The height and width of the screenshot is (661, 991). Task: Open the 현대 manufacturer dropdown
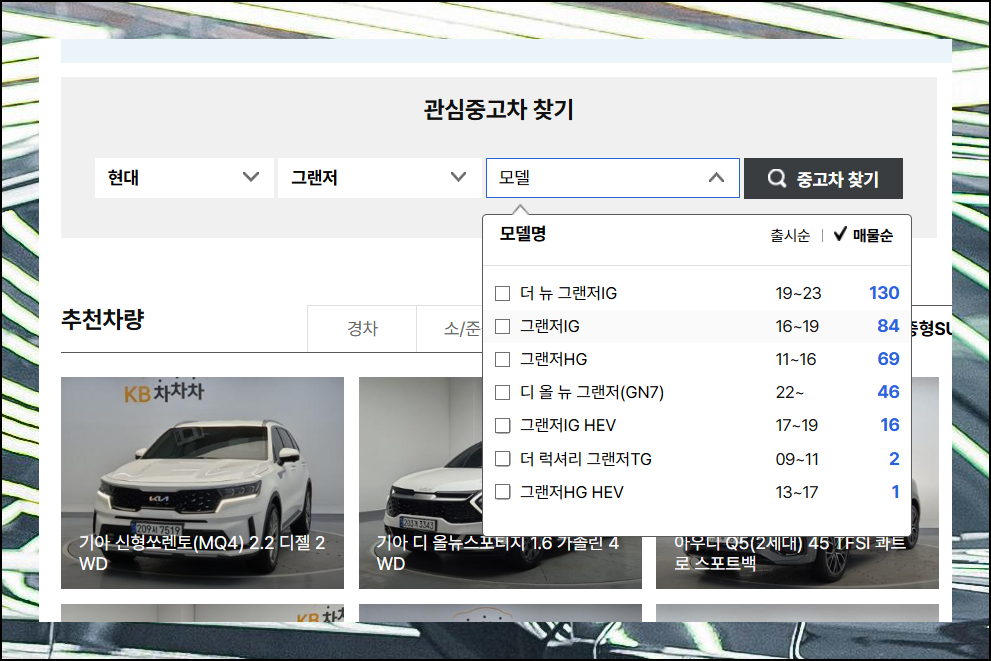(184, 178)
